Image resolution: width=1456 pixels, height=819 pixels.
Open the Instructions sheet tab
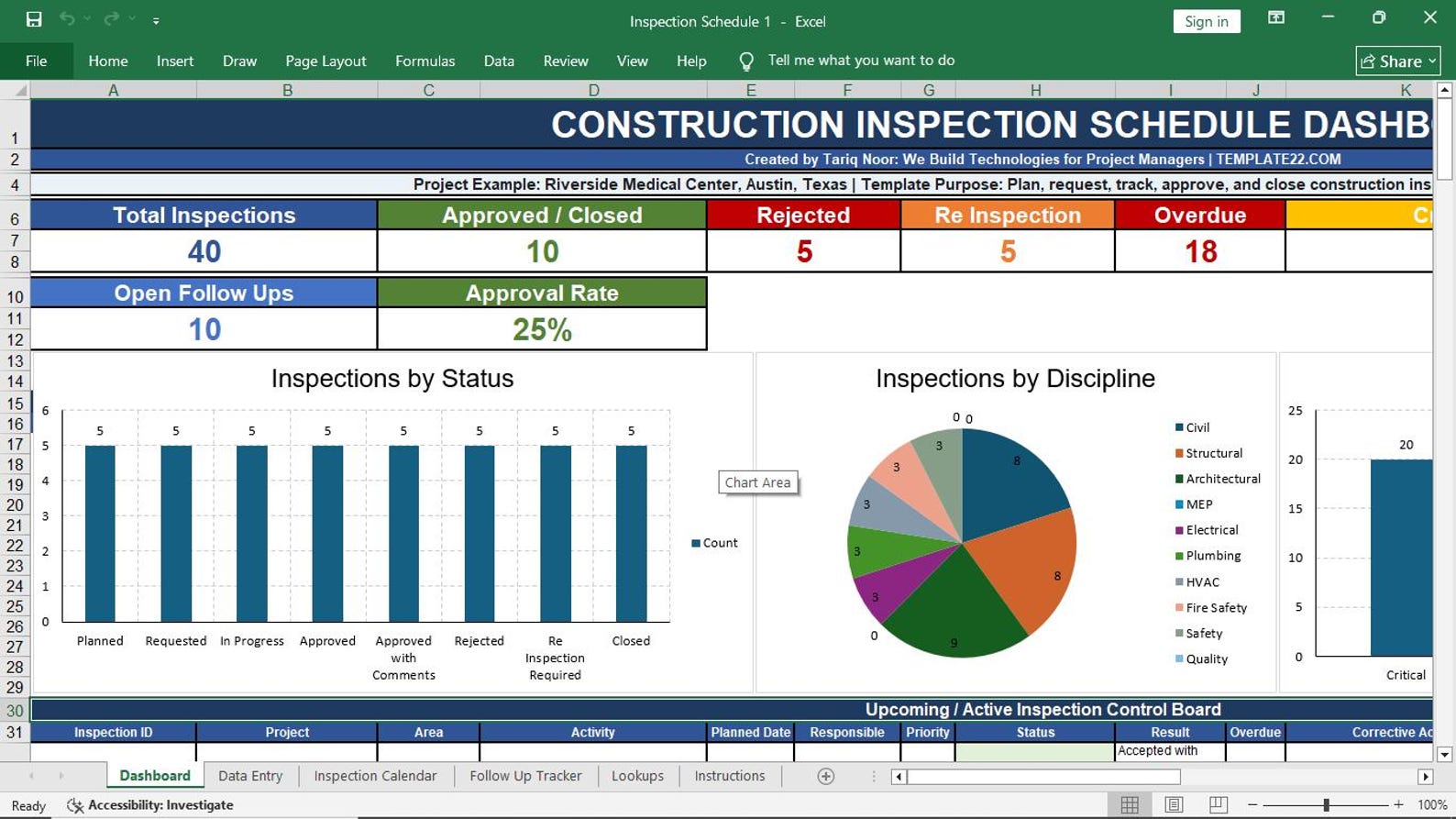click(730, 776)
